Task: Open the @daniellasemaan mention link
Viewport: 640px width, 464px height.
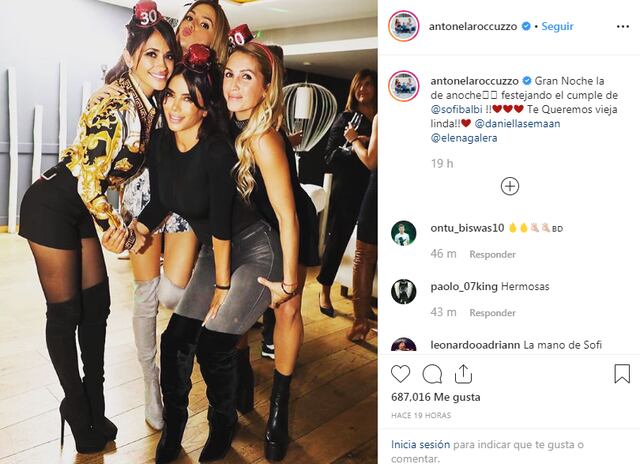Action: [518, 124]
